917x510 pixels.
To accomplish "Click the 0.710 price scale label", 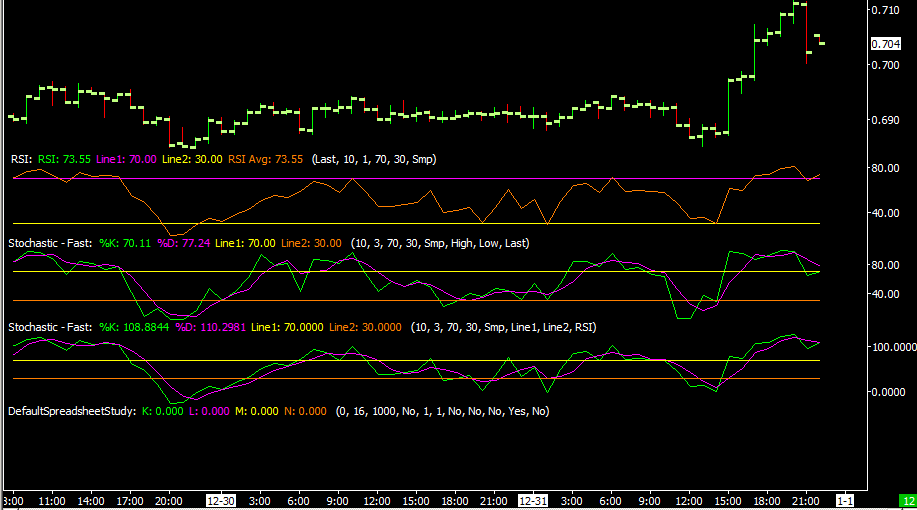I will (885, 10).
